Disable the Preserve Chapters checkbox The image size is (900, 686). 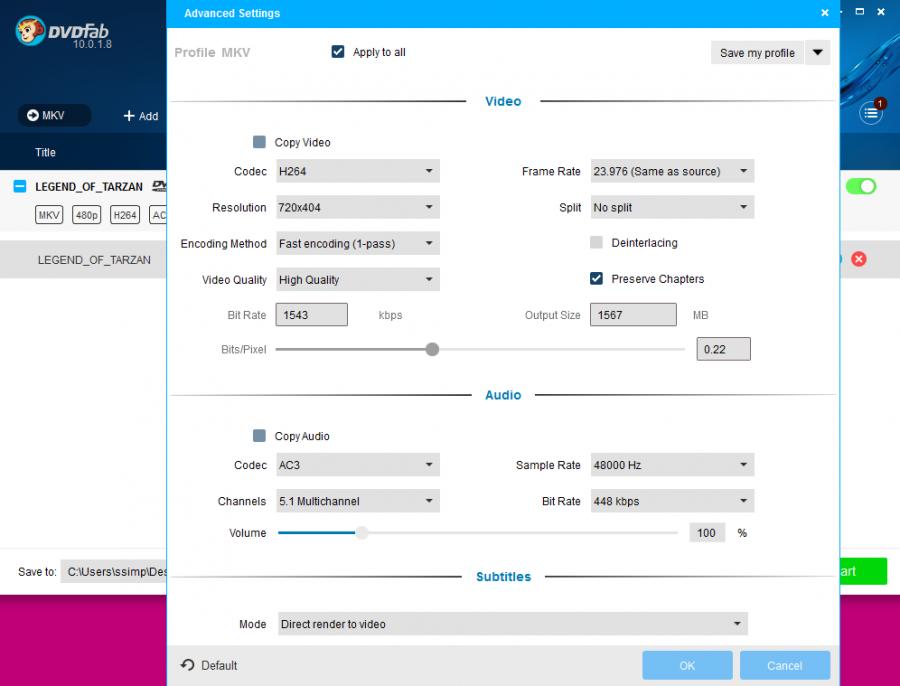click(x=597, y=279)
